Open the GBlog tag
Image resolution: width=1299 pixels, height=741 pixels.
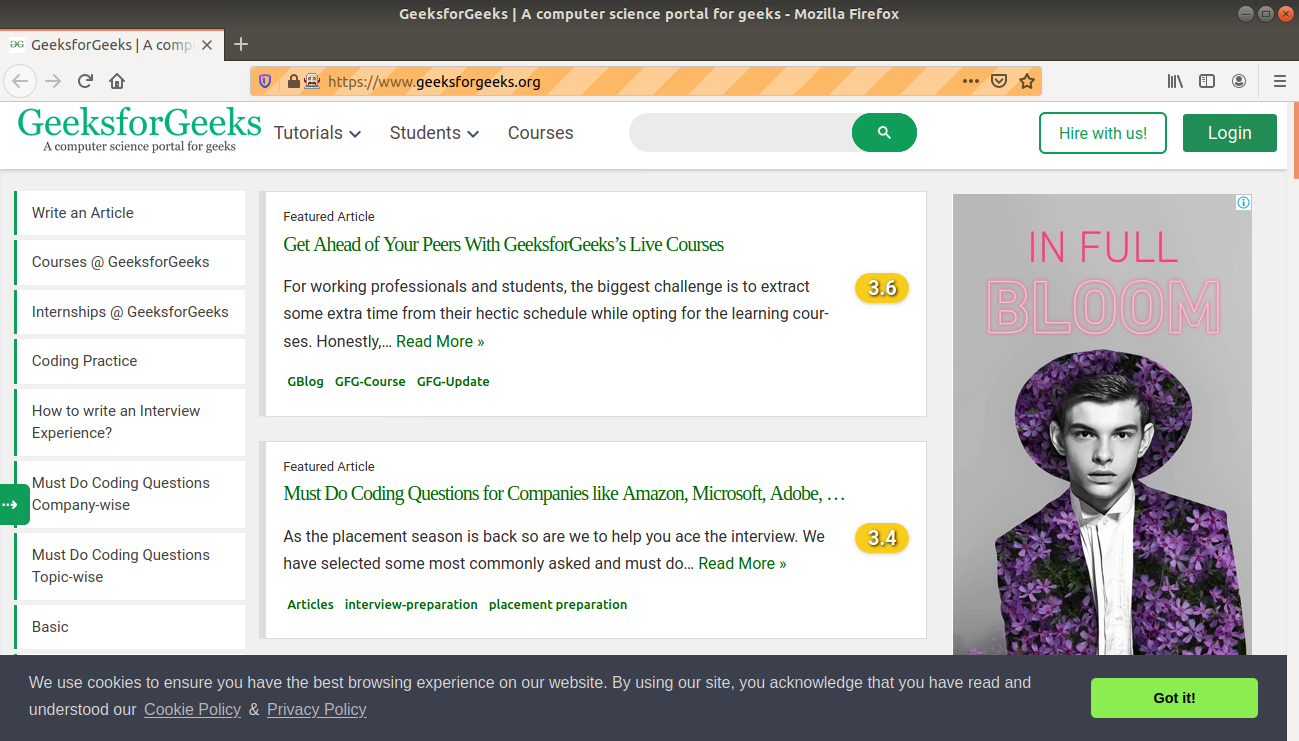(x=305, y=382)
